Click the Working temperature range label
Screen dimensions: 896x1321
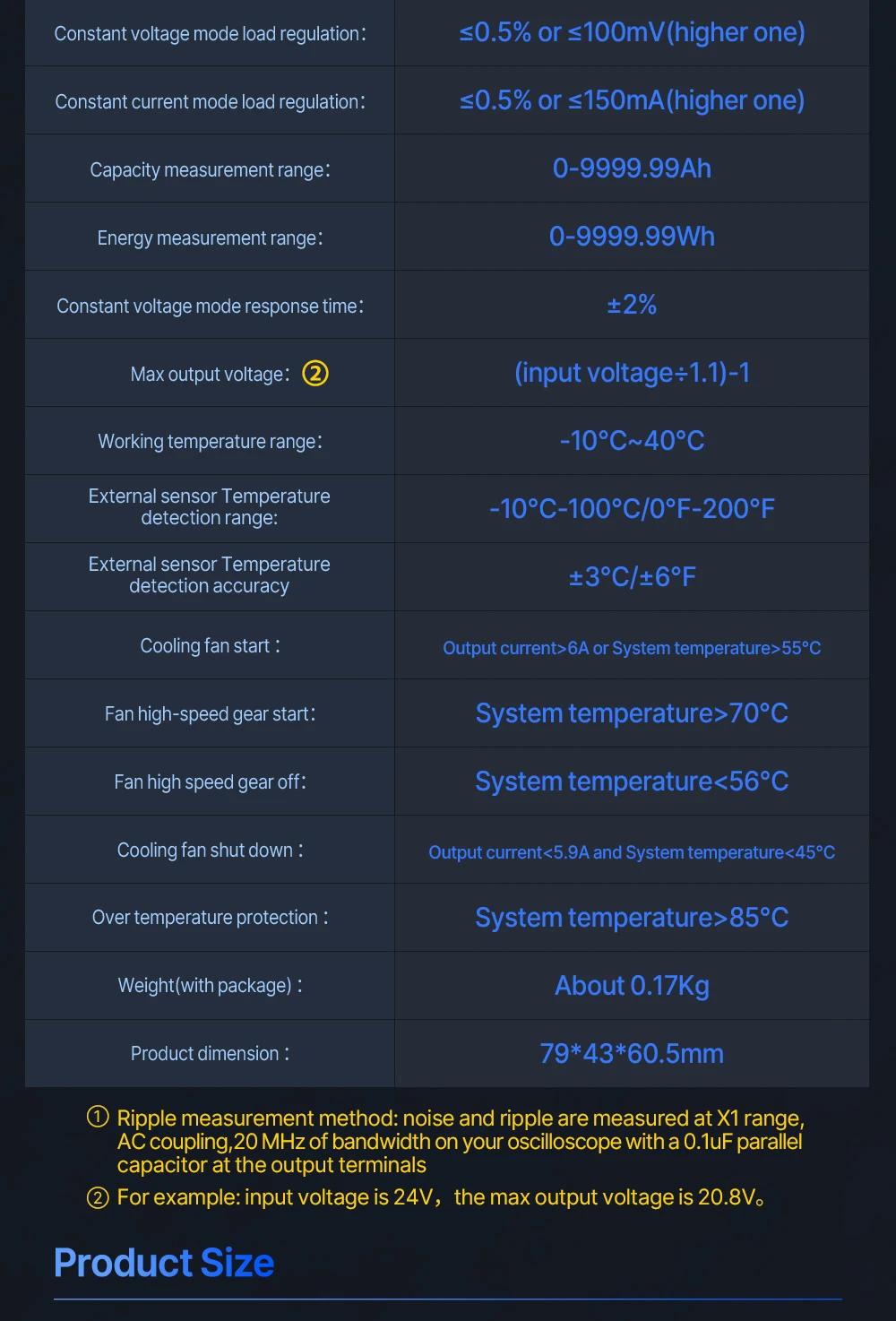pos(210,441)
